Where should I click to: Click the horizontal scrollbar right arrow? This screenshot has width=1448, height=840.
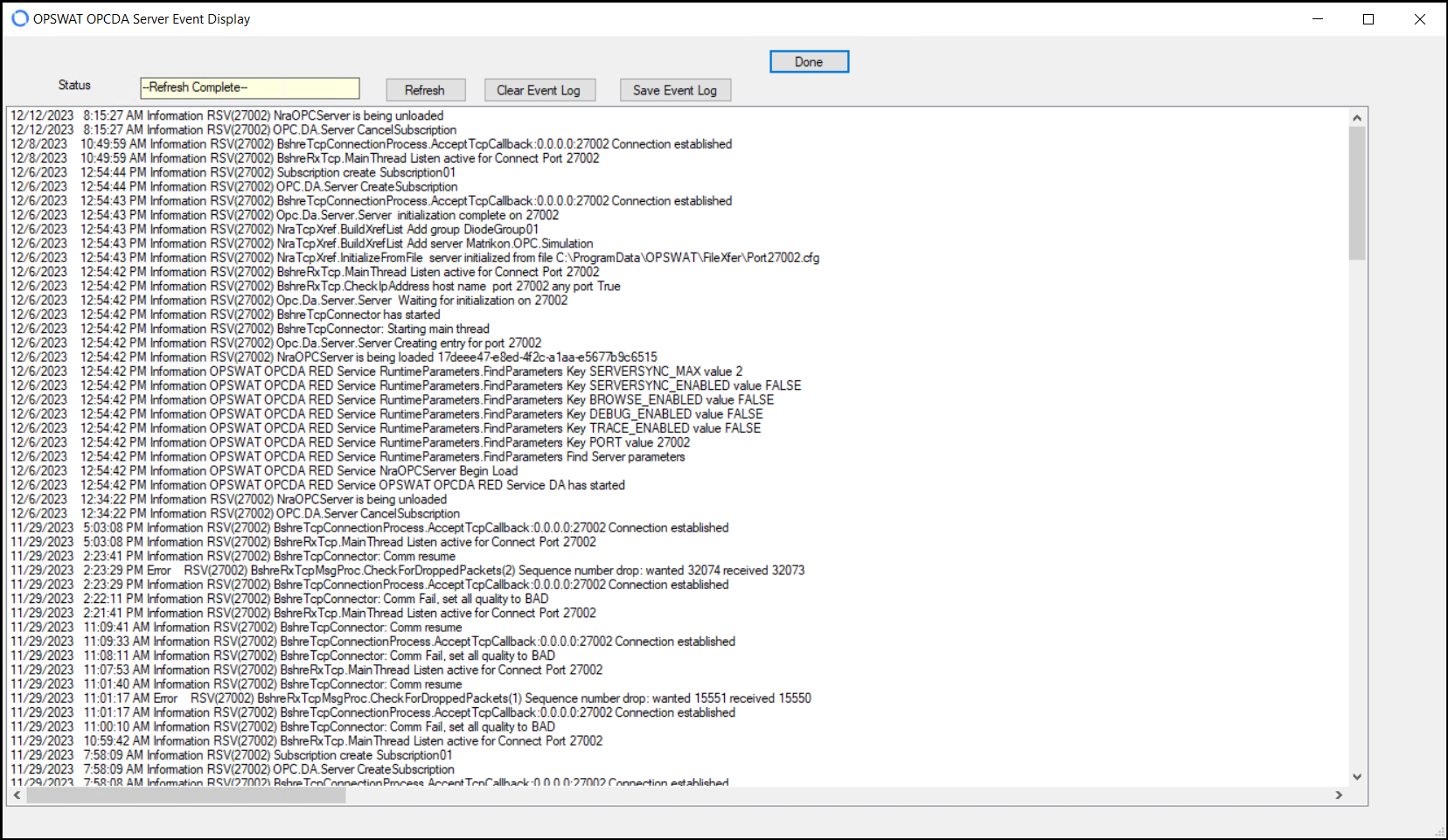[1339, 795]
